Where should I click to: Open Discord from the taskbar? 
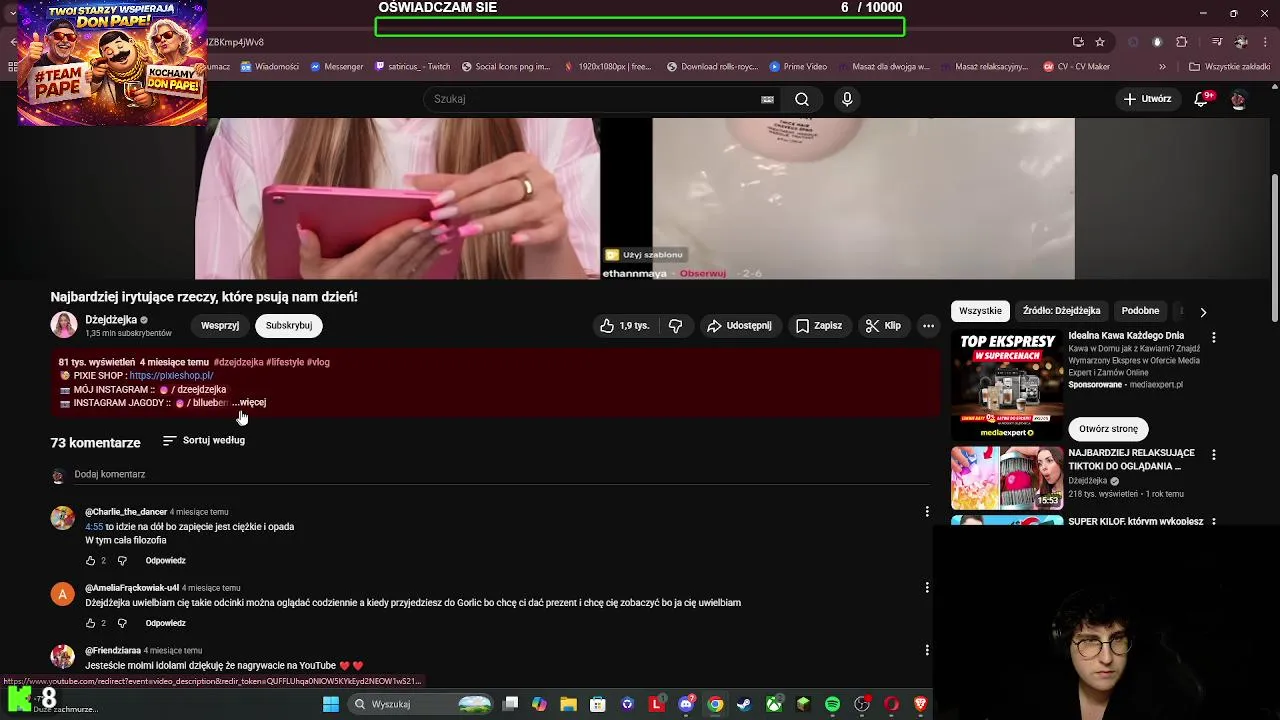click(x=686, y=704)
